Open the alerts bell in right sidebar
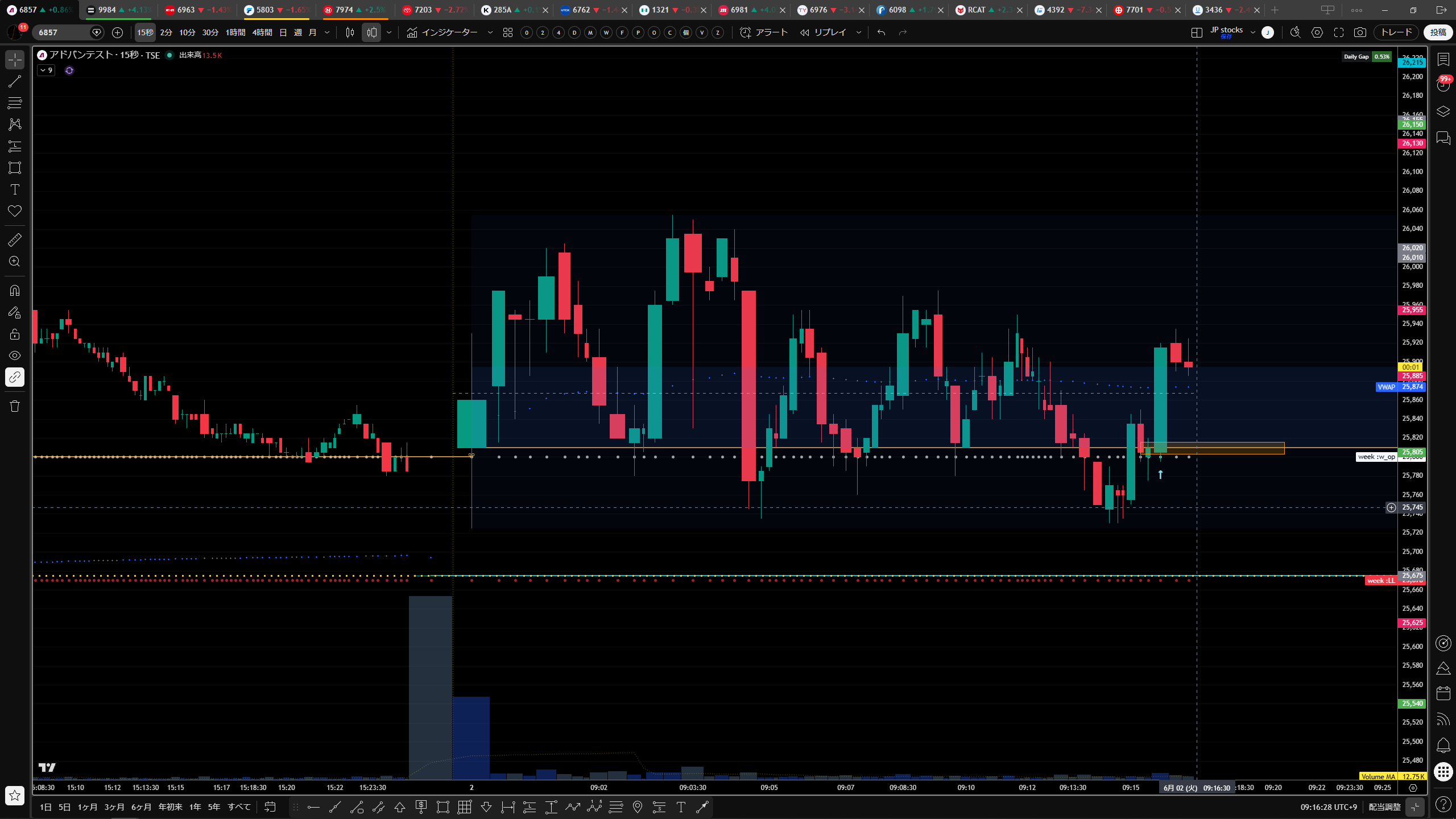Image resolution: width=1456 pixels, height=819 pixels. coord(1443,745)
